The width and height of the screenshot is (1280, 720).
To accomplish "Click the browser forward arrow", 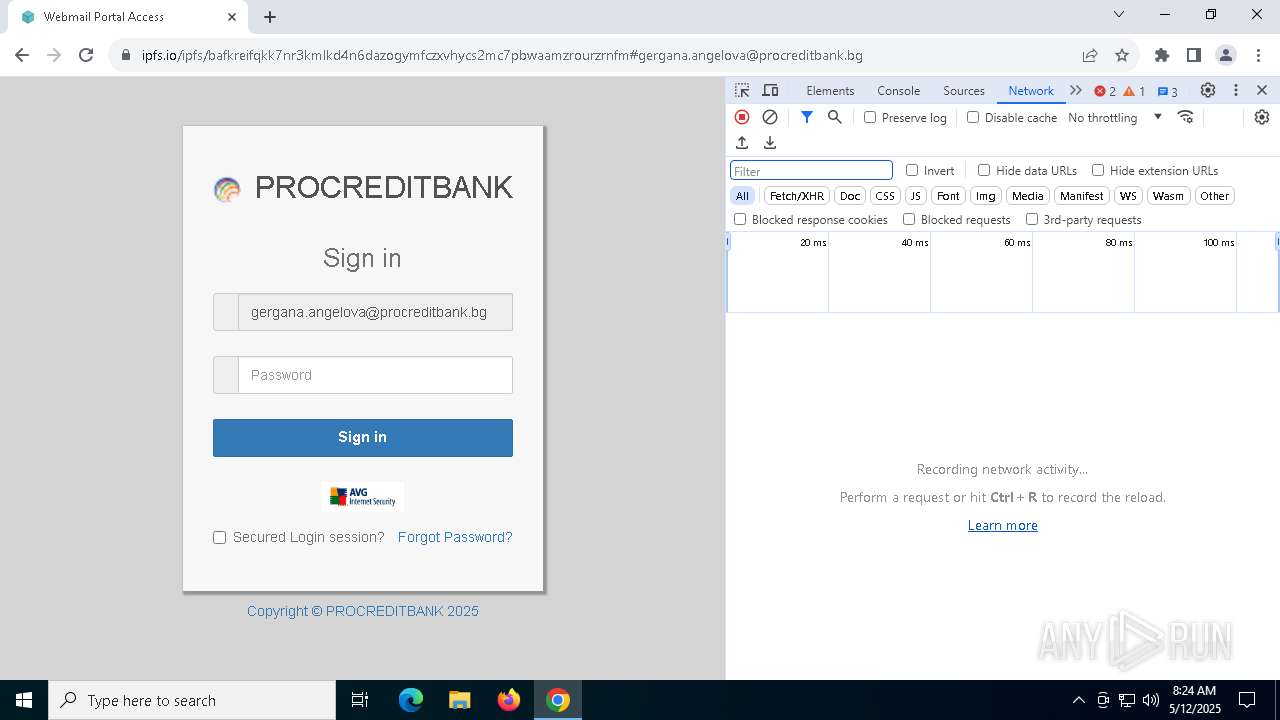I will point(54,55).
